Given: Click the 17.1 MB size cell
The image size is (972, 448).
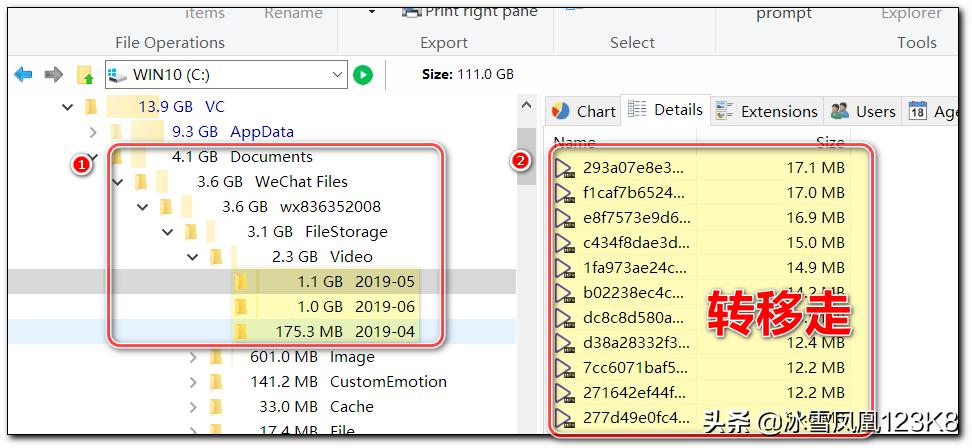Looking at the screenshot, I should [815, 168].
